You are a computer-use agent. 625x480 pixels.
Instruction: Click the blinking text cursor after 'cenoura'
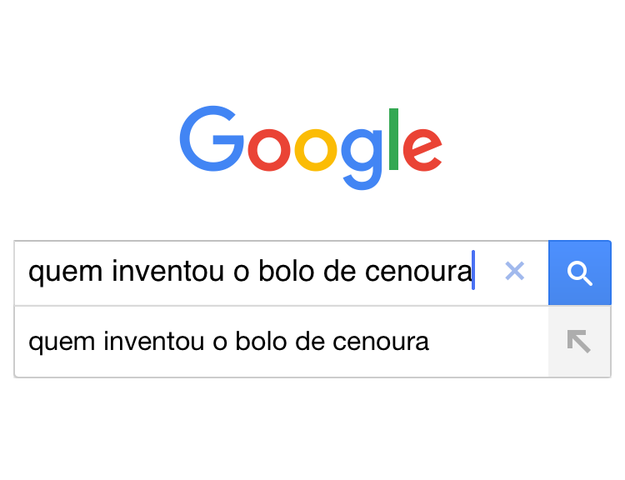(473, 270)
